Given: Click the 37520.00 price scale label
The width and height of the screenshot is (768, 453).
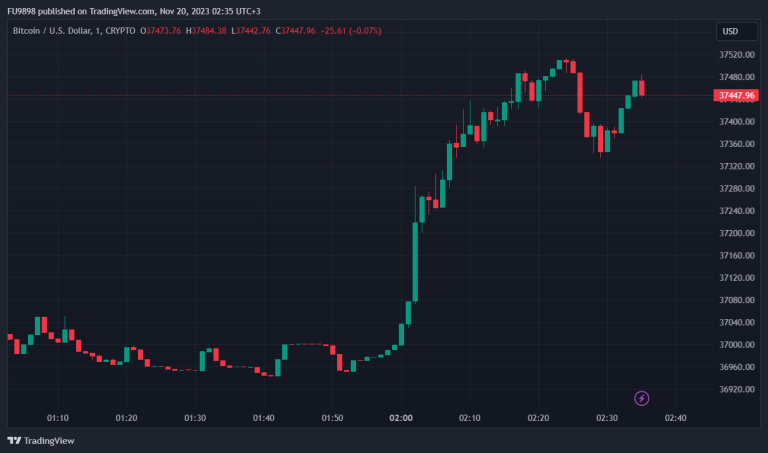Looking at the screenshot, I should tap(735, 55).
